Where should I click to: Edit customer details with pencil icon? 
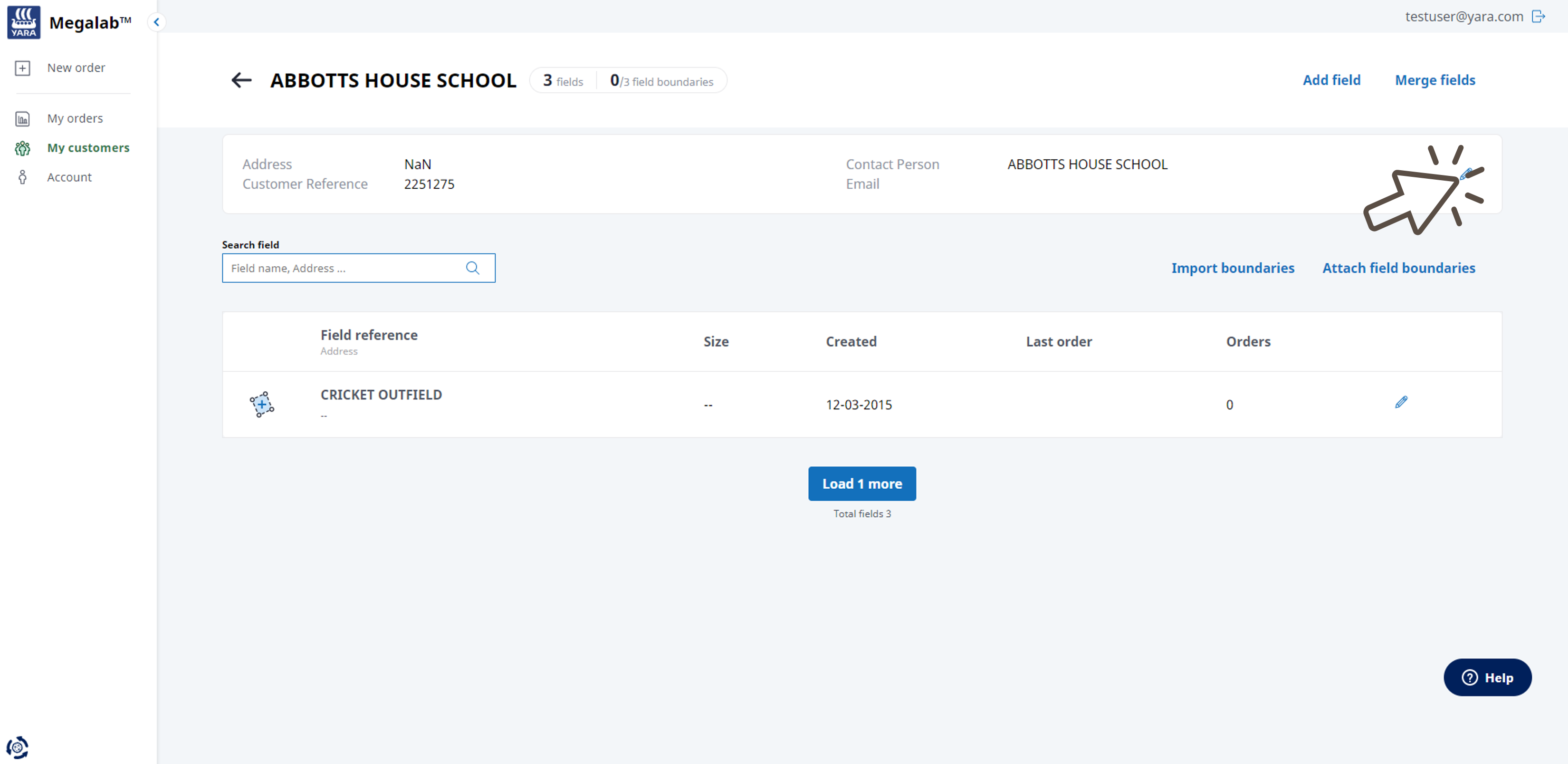tap(1466, 174)
